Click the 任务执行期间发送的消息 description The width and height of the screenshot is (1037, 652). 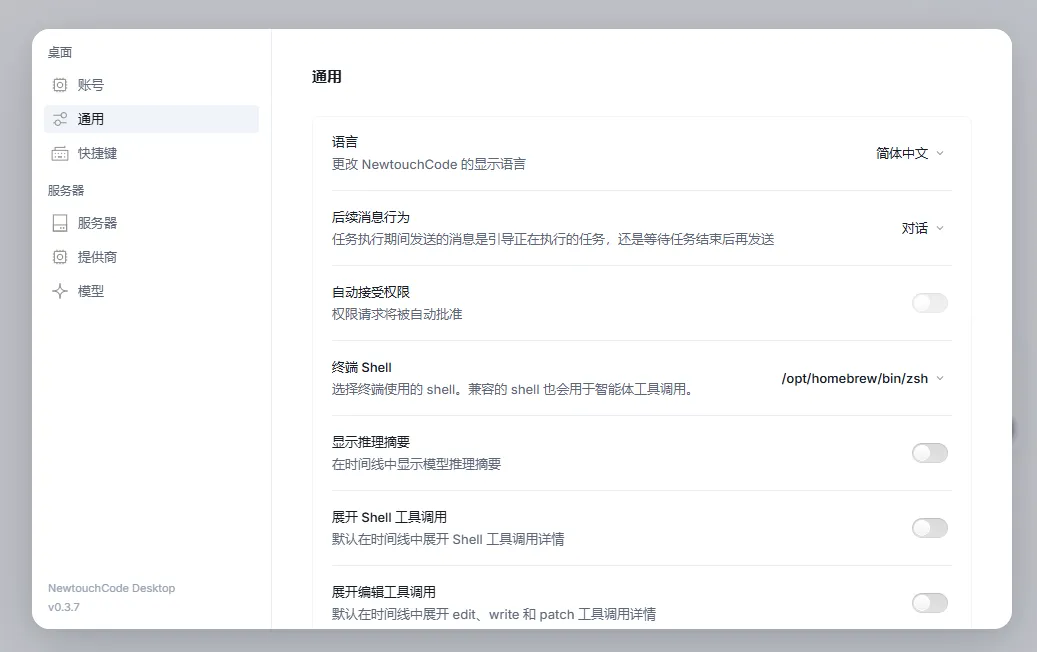tap(553, 239)
